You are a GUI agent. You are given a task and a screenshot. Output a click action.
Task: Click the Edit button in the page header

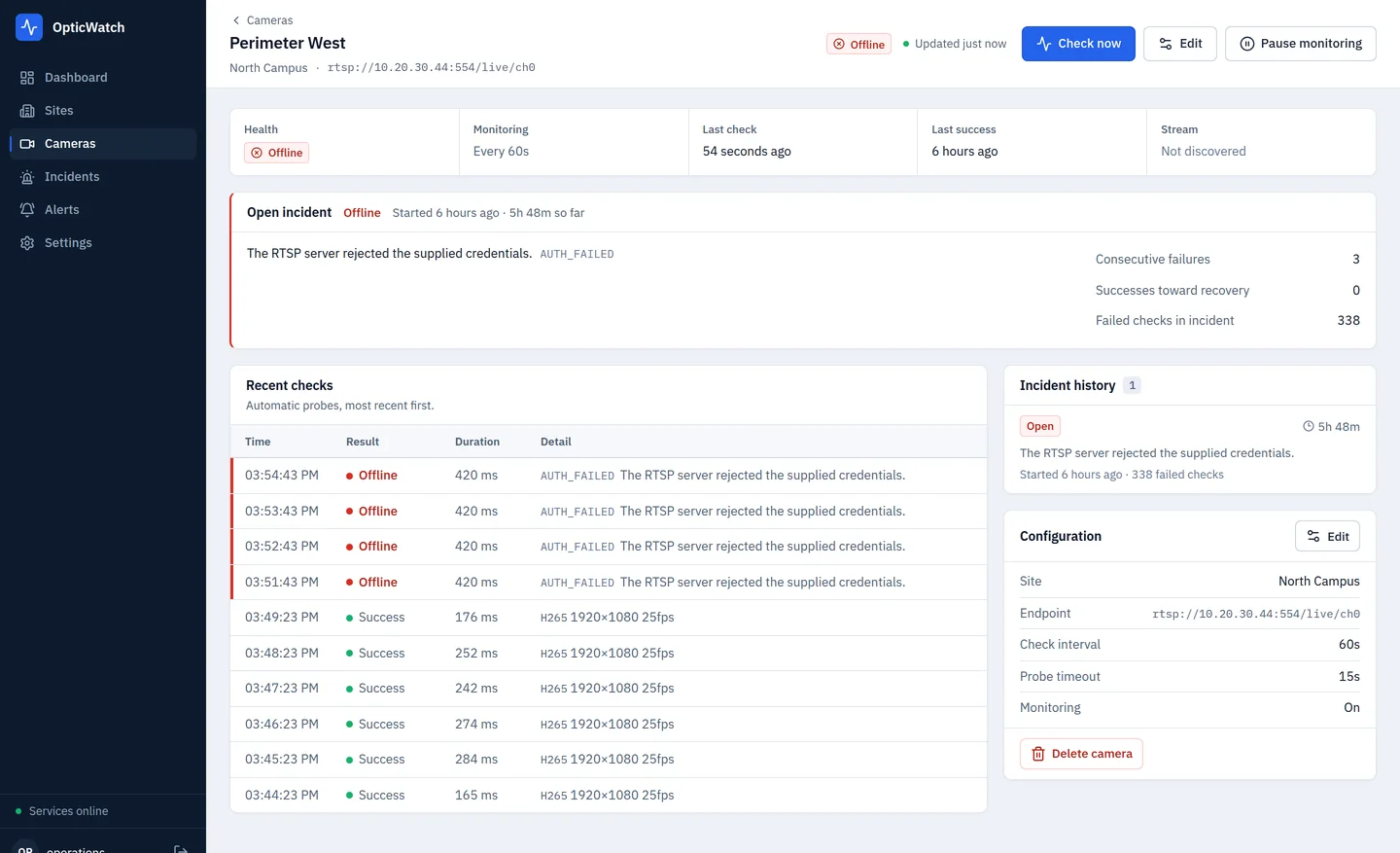1180,44
